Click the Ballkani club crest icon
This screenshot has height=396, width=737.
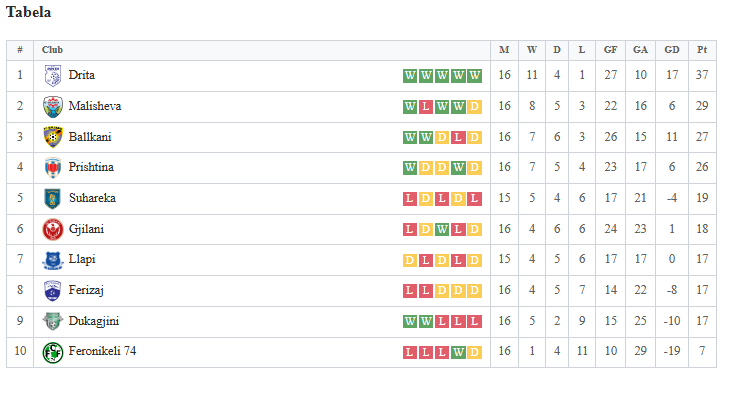point(53,137)
